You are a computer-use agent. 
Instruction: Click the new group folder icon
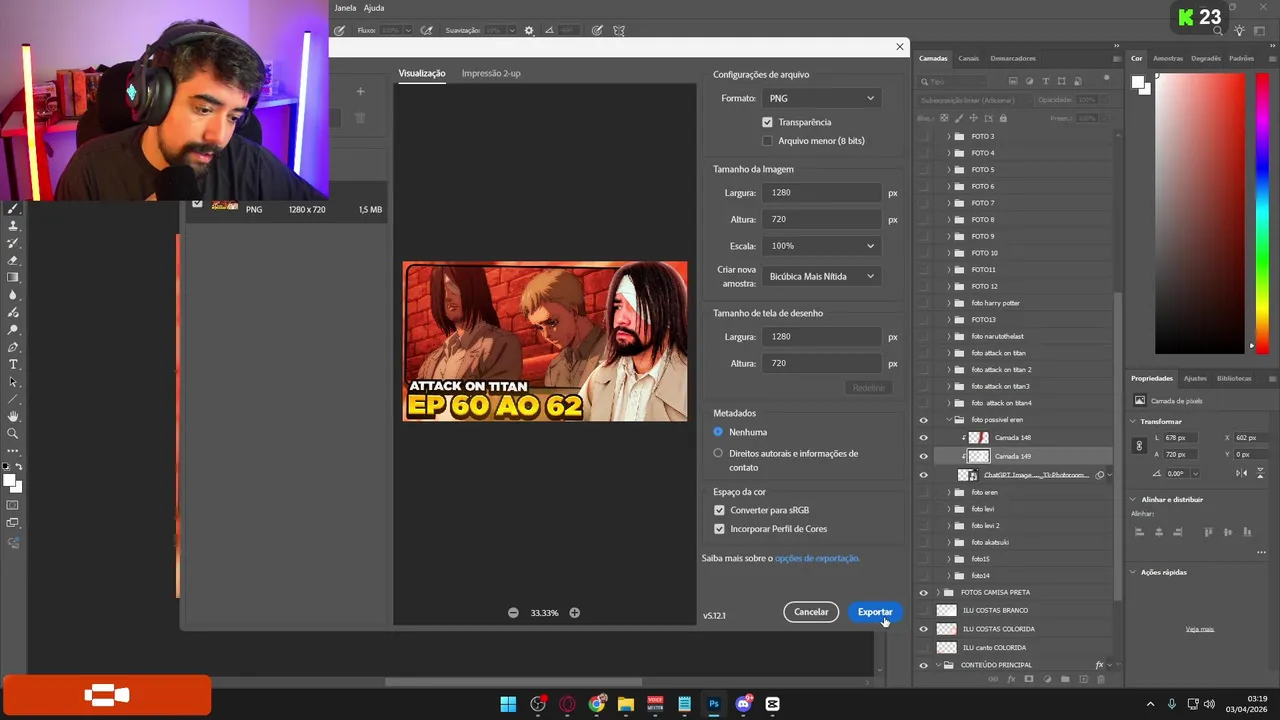coord(1065,679)
